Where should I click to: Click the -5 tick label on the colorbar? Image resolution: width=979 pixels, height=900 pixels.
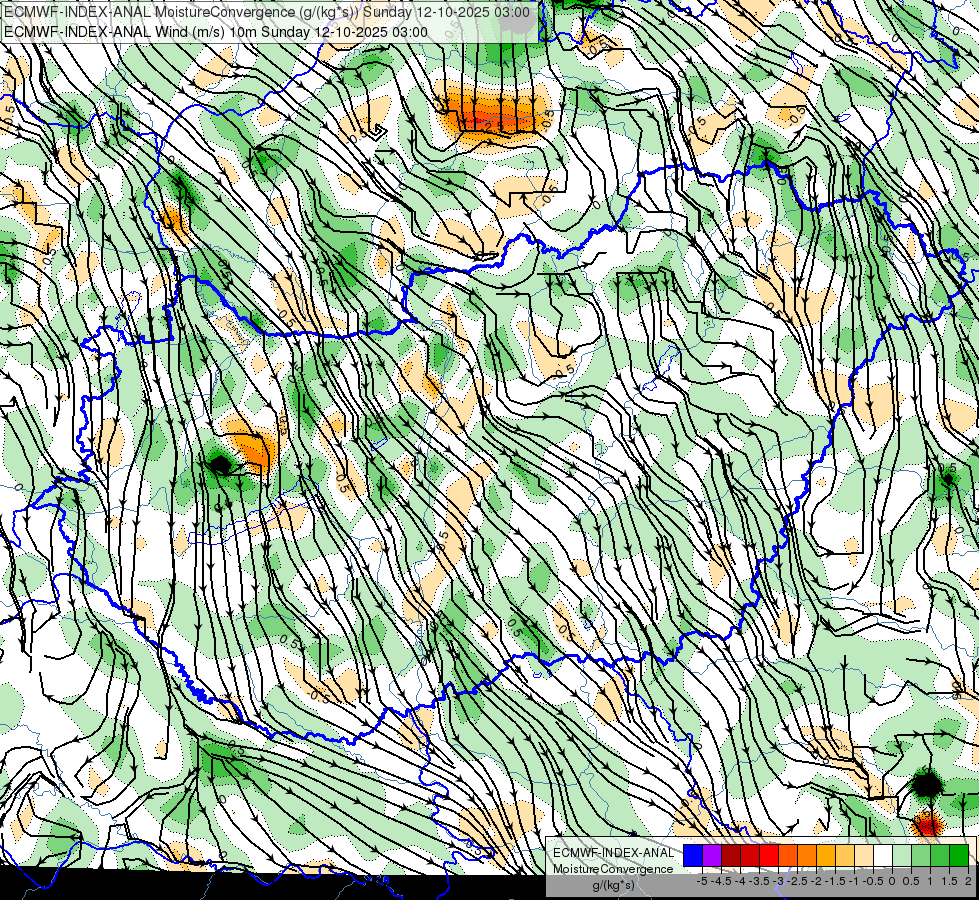(x=702, y=881)
